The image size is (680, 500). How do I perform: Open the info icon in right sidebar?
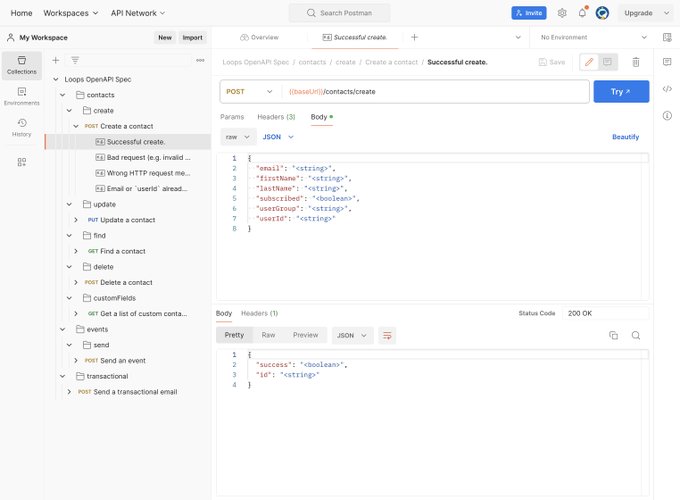[x=667, y=115]
